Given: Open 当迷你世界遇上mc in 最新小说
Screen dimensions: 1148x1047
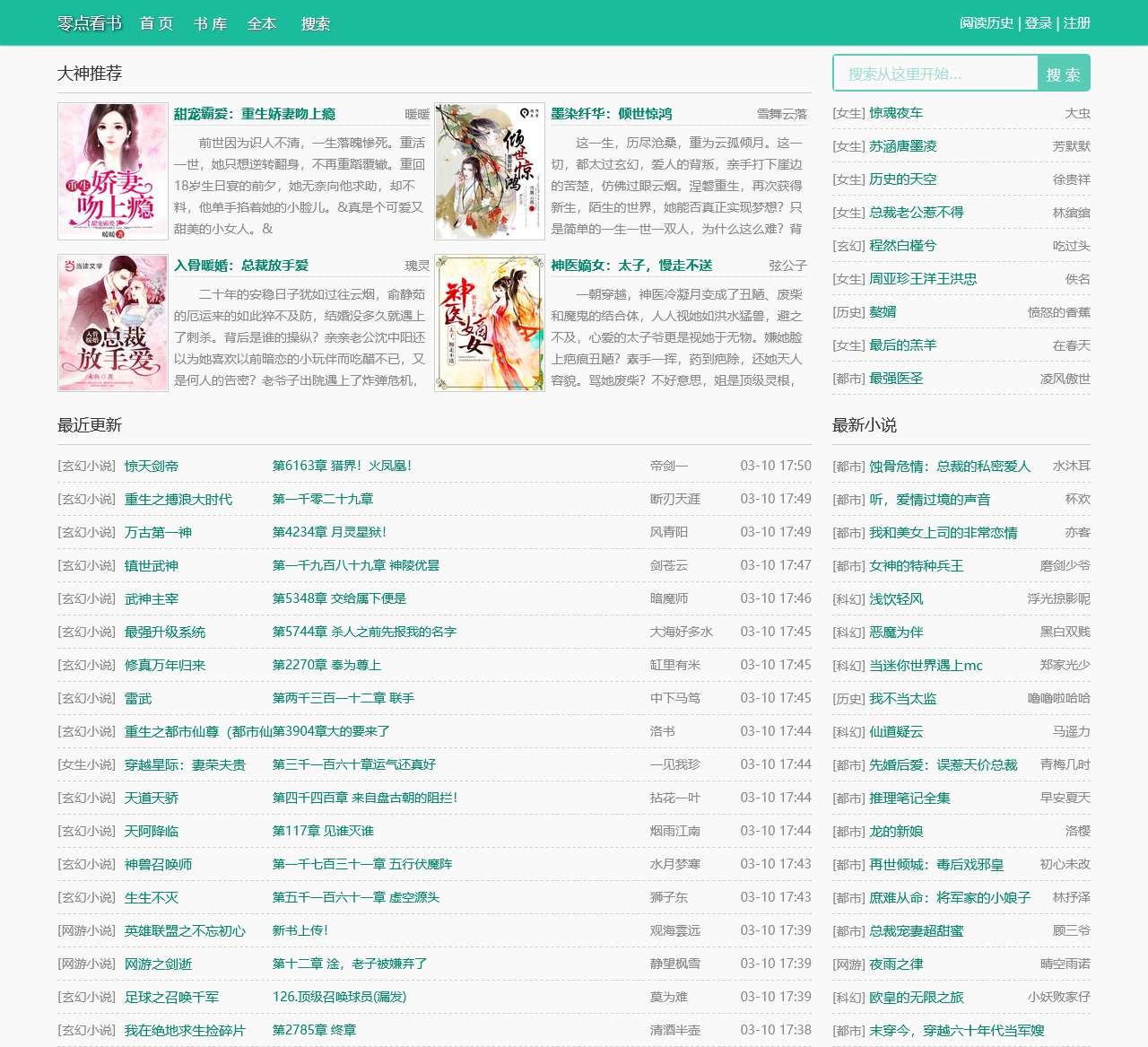Looking at the screenshot, I should 926,666.
